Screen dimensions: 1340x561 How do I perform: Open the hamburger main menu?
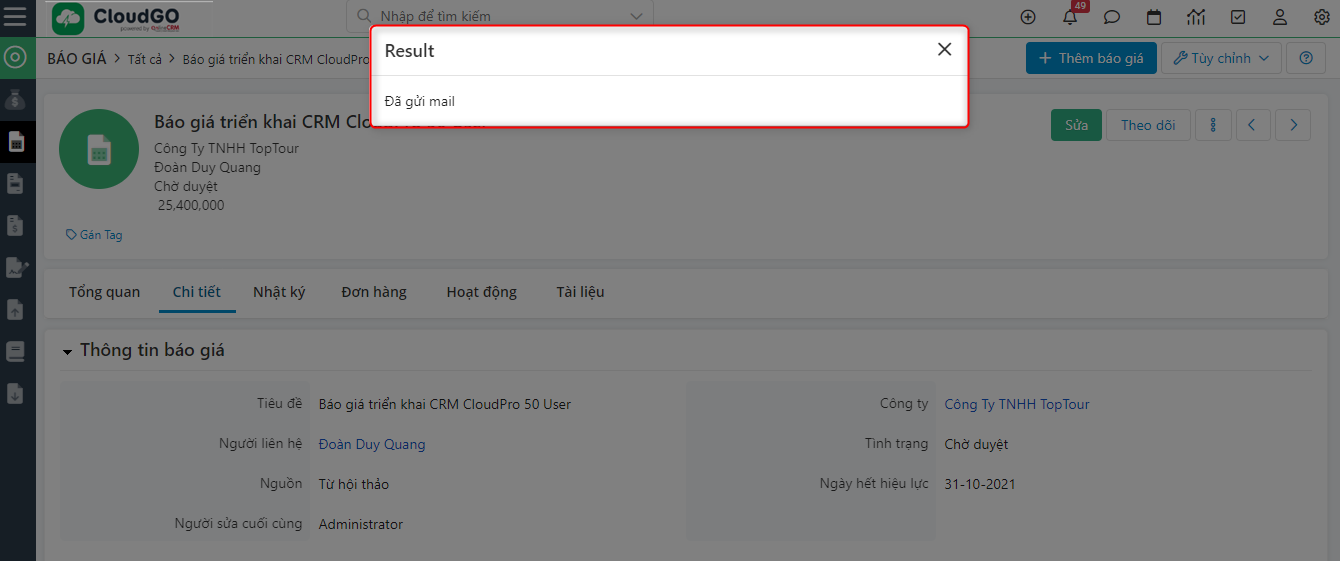[16, 17]
